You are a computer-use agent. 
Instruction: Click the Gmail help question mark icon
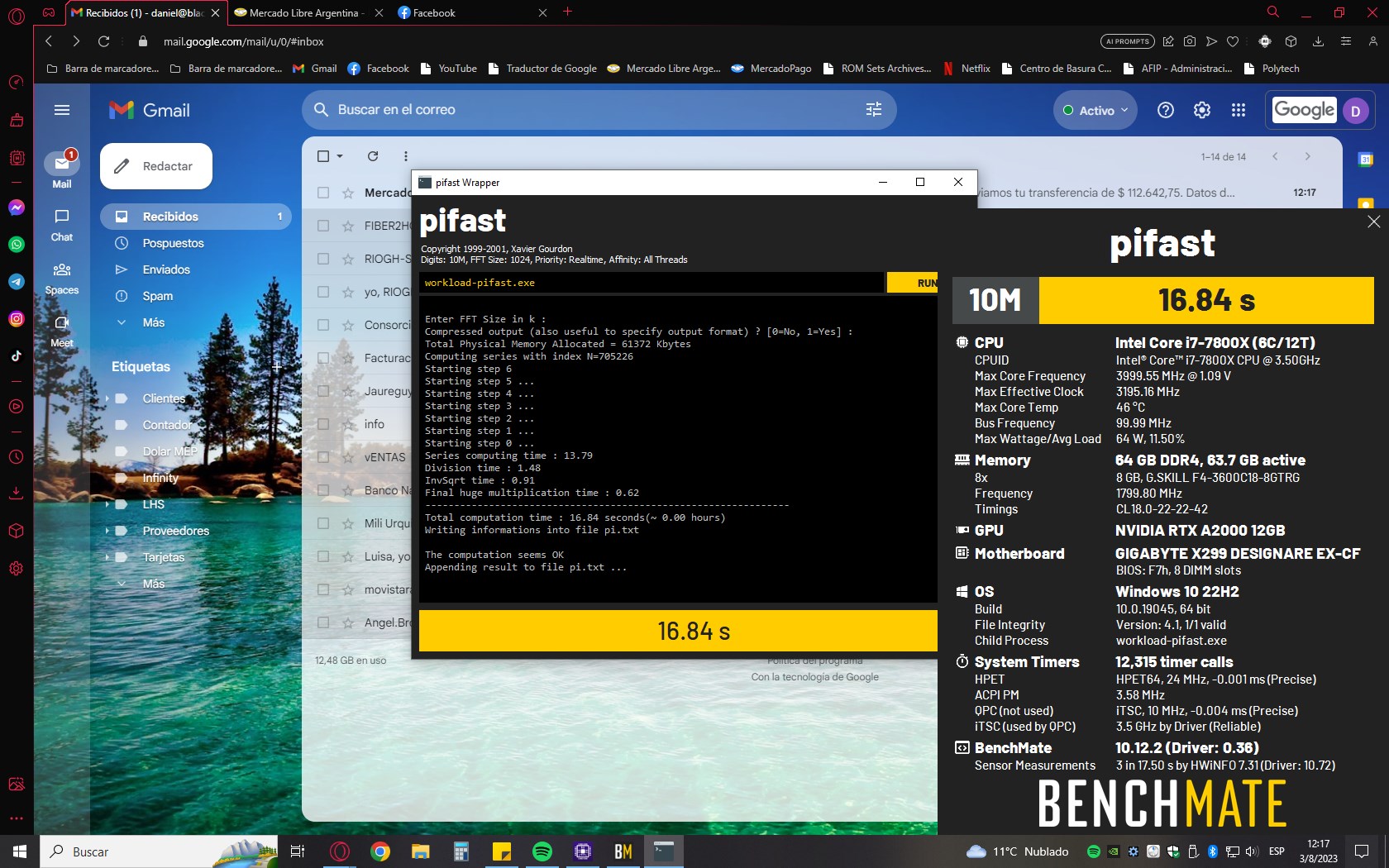pyautogui.click(x=1166, y=110)
